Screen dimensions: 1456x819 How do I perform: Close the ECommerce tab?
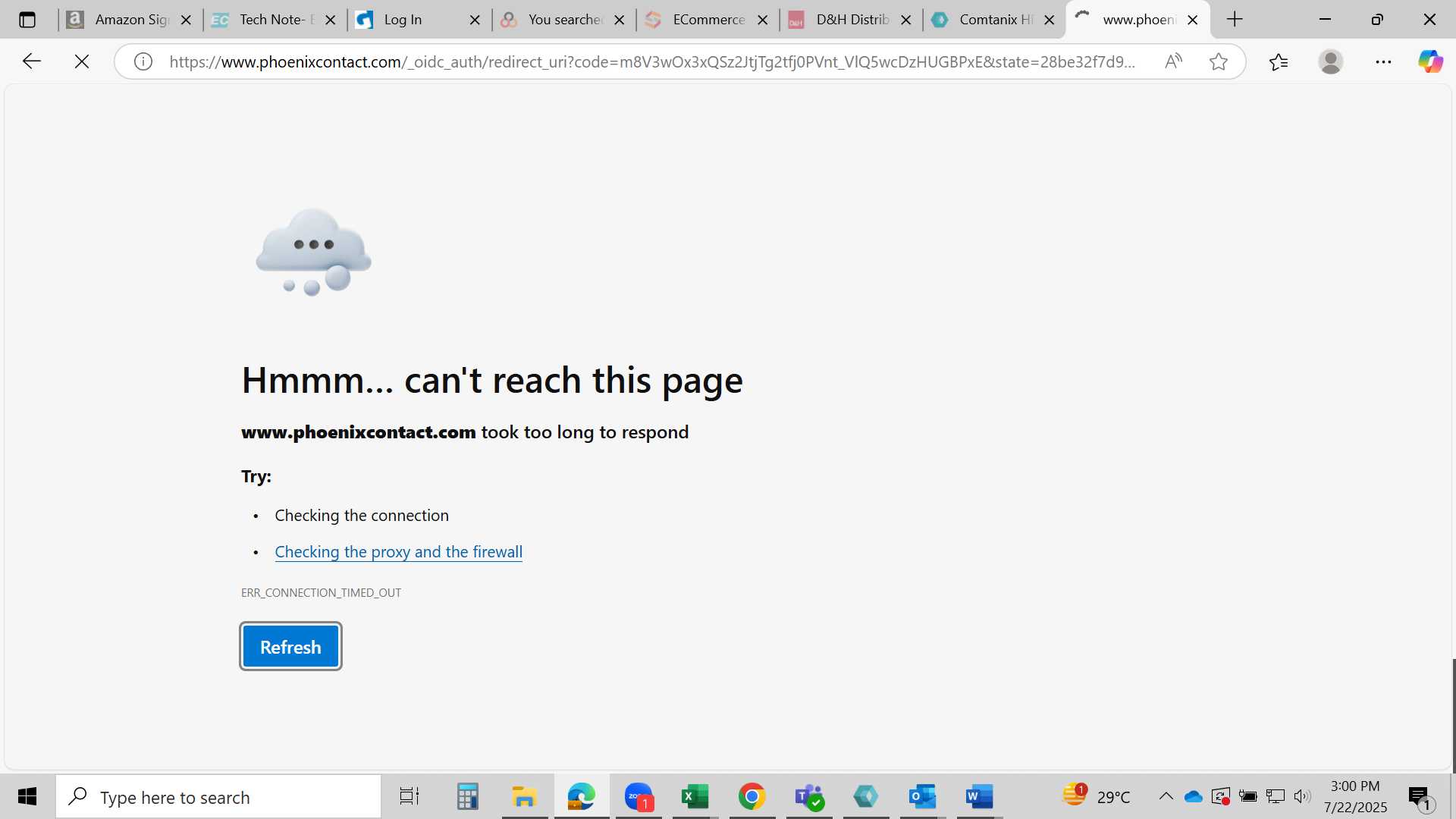(x=762, y=20)
